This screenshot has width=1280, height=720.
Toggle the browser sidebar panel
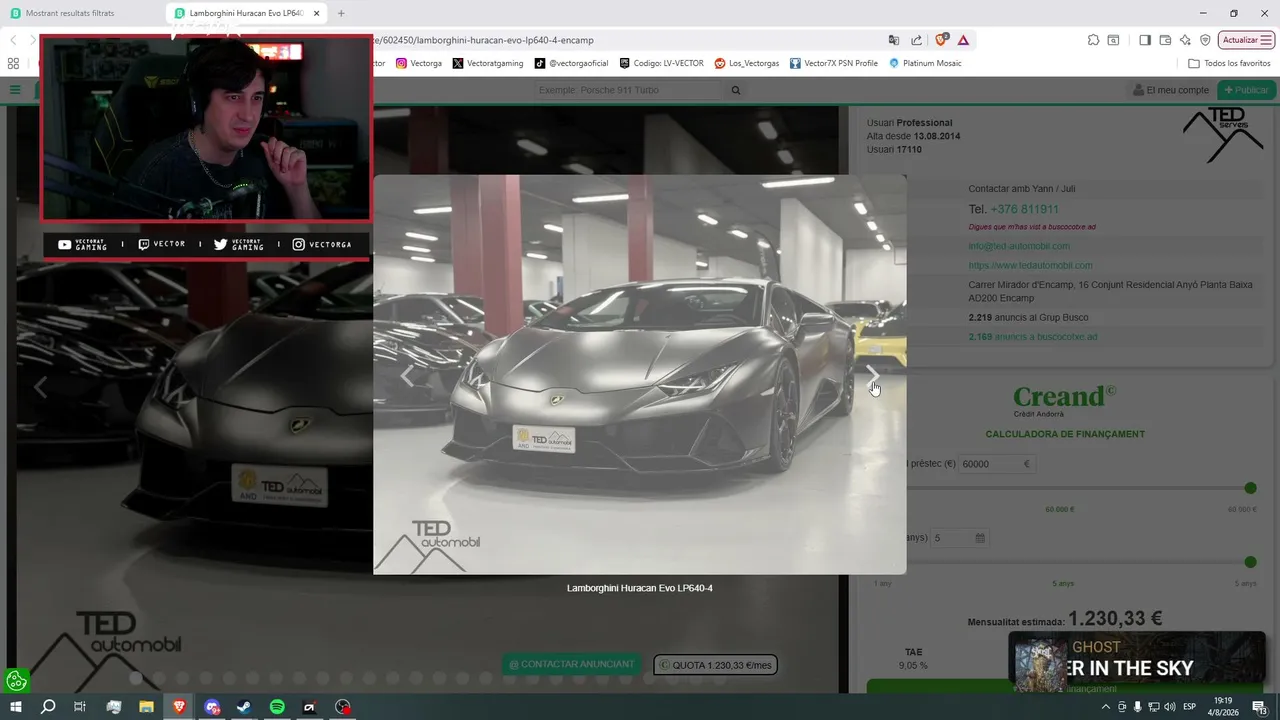[1145, 40]
